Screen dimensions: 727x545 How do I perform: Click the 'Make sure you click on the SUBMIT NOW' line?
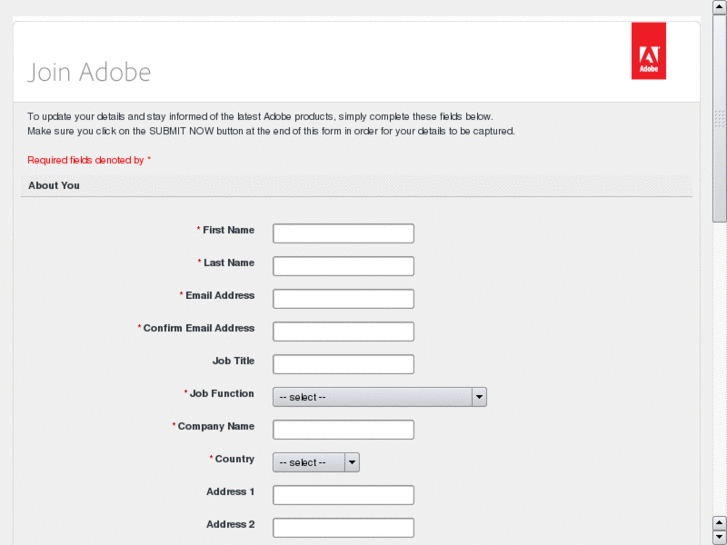pyautogui.click(x=271, y=131)
